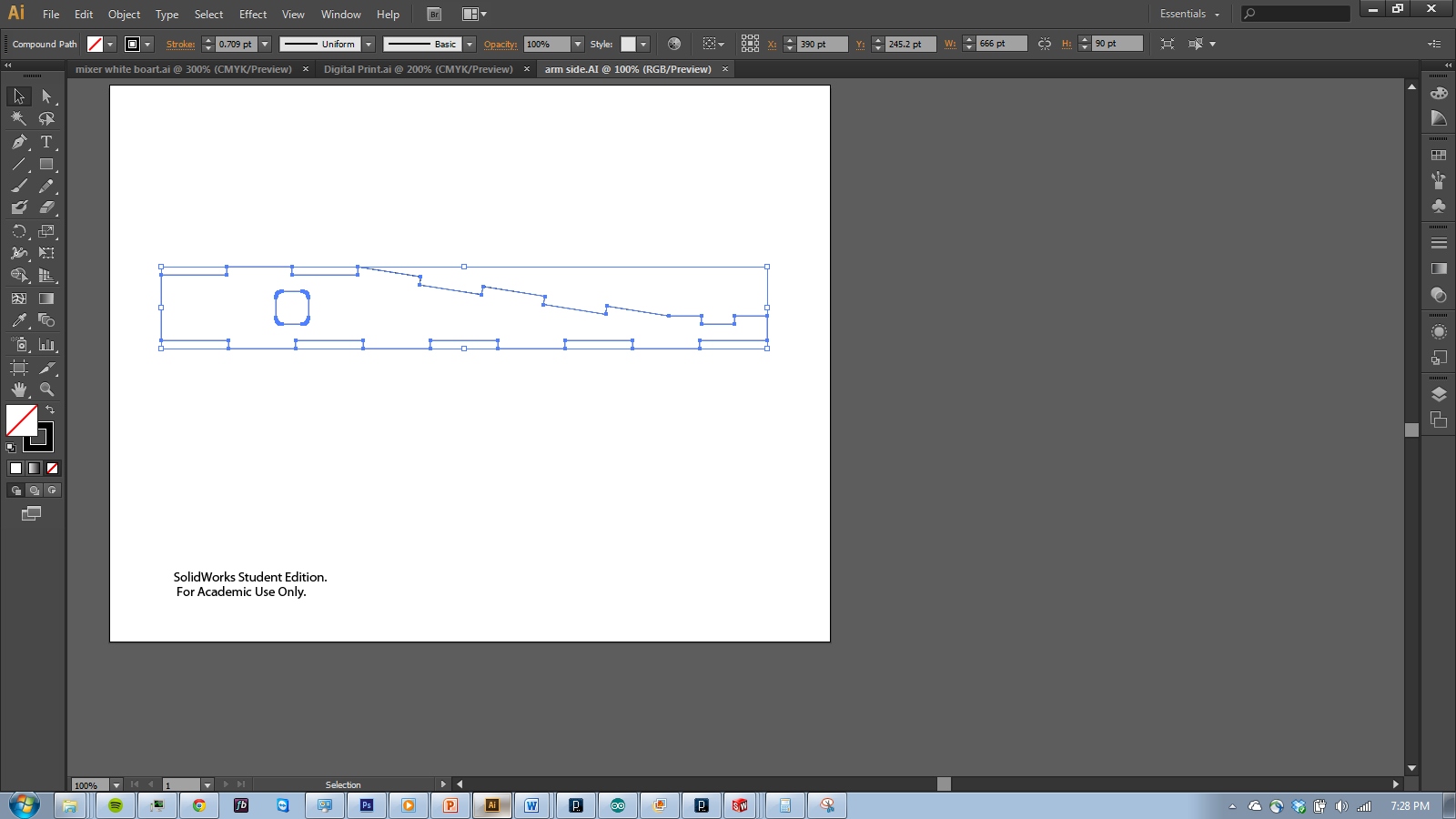Select the Symbol Sprayer tool
1456x819 pixels.
click(19, 345)
